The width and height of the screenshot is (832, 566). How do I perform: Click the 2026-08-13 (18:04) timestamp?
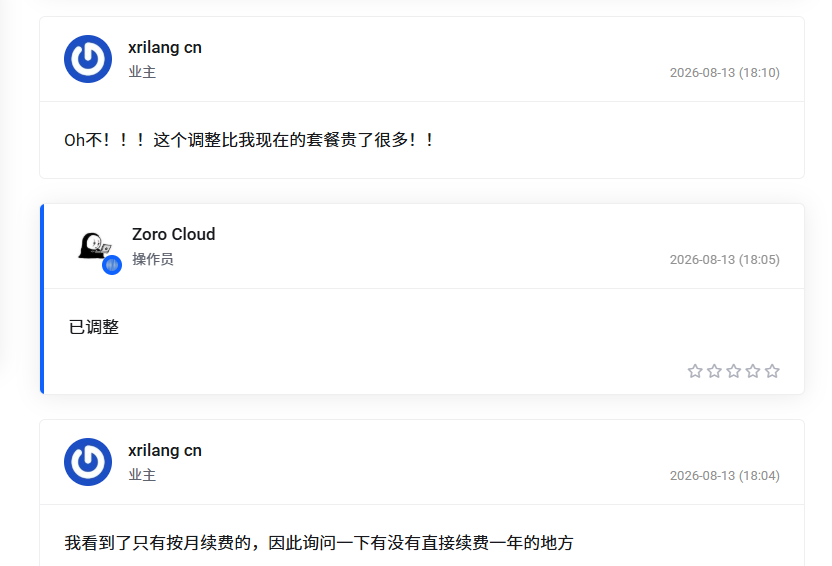click(x=725, y=475)
